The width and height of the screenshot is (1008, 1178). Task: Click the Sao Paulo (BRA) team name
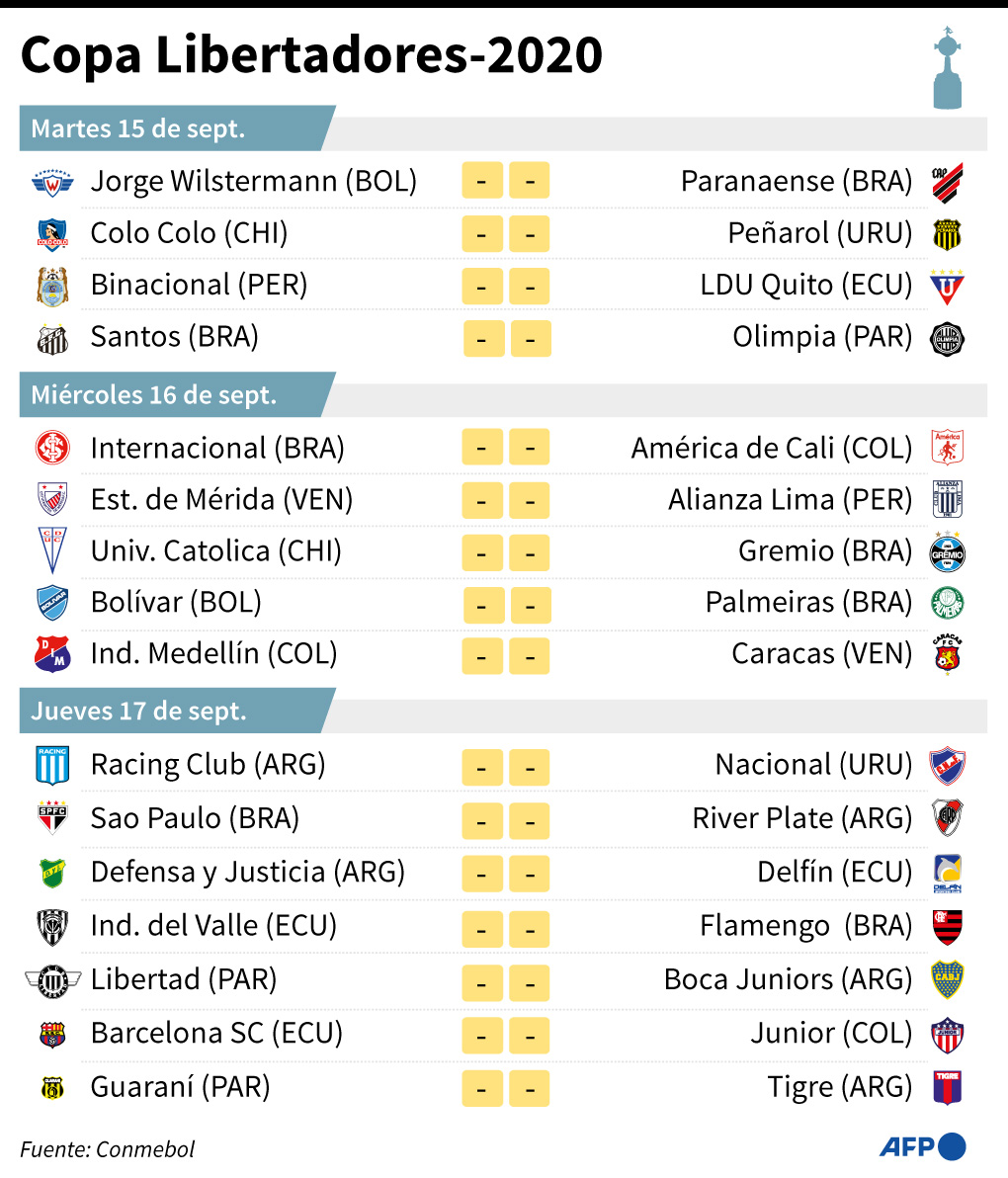(x=195, y=818)
